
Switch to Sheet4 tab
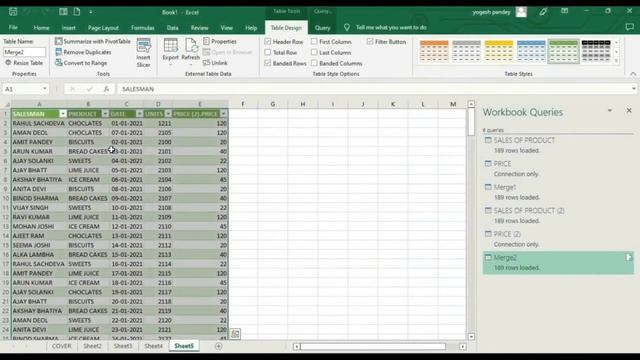point(153,346)
